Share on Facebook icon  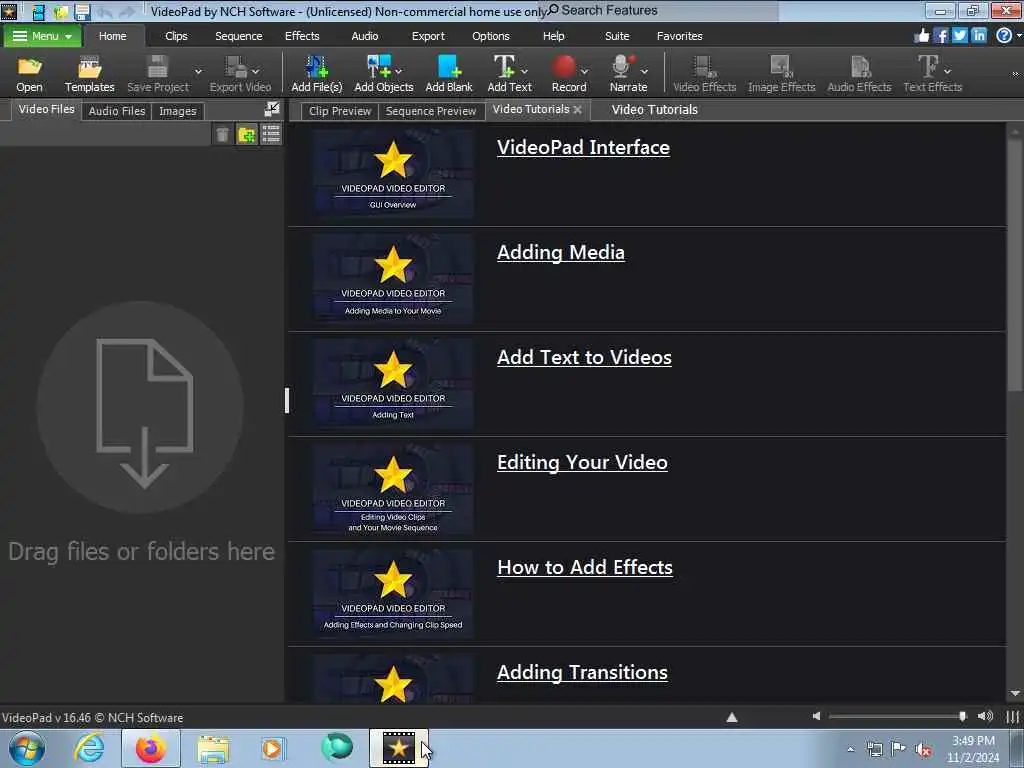click(x=941, y=36)
